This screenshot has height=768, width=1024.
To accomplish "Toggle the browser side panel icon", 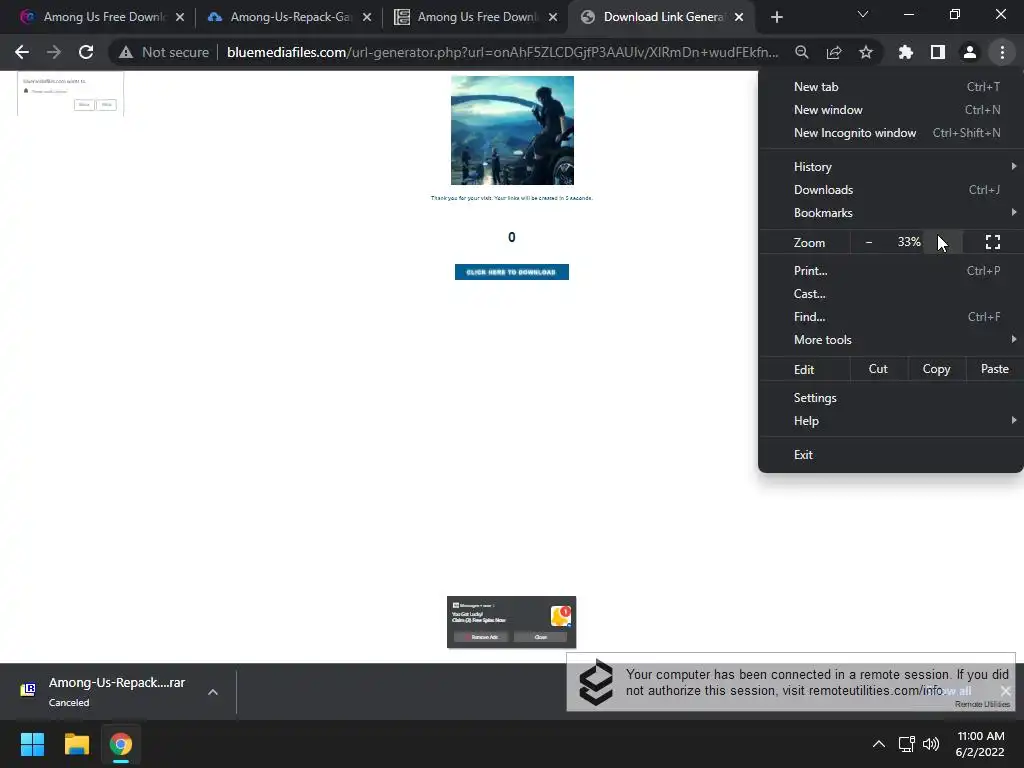I will pos(937,52).
